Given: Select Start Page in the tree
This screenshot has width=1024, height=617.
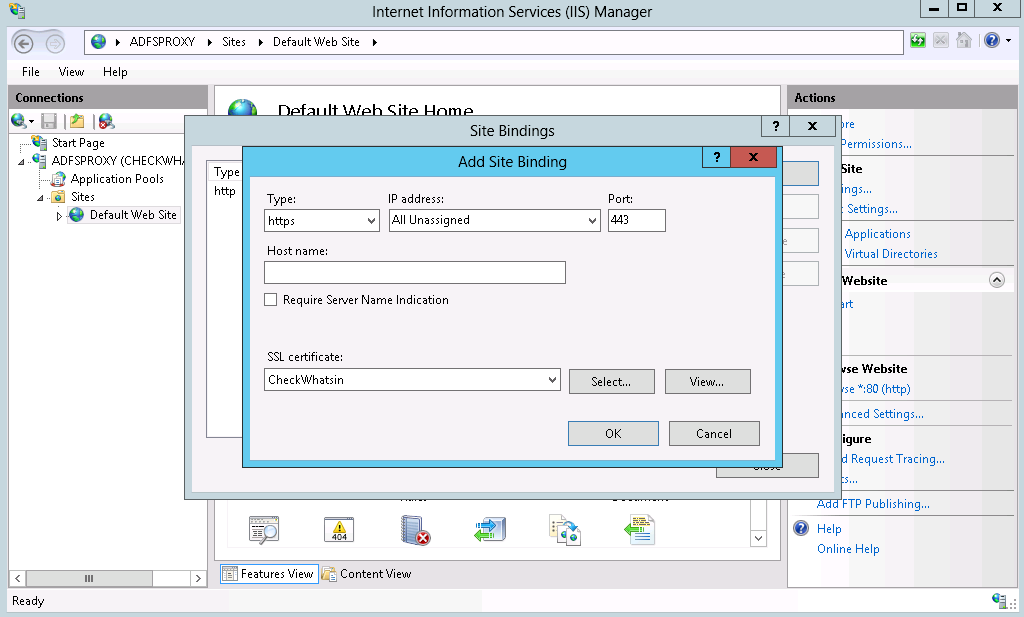Looking at the screenshot, I should [x=78, y=143].
